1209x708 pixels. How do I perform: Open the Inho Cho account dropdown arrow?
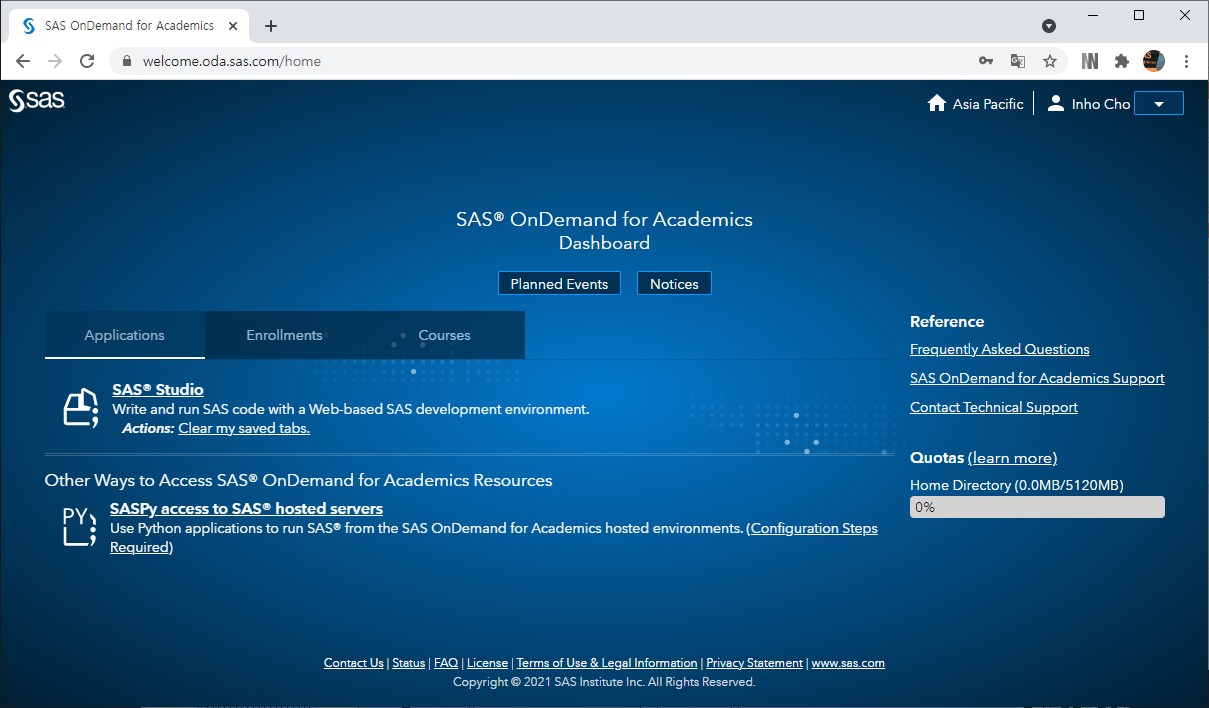click(1159, 103)
